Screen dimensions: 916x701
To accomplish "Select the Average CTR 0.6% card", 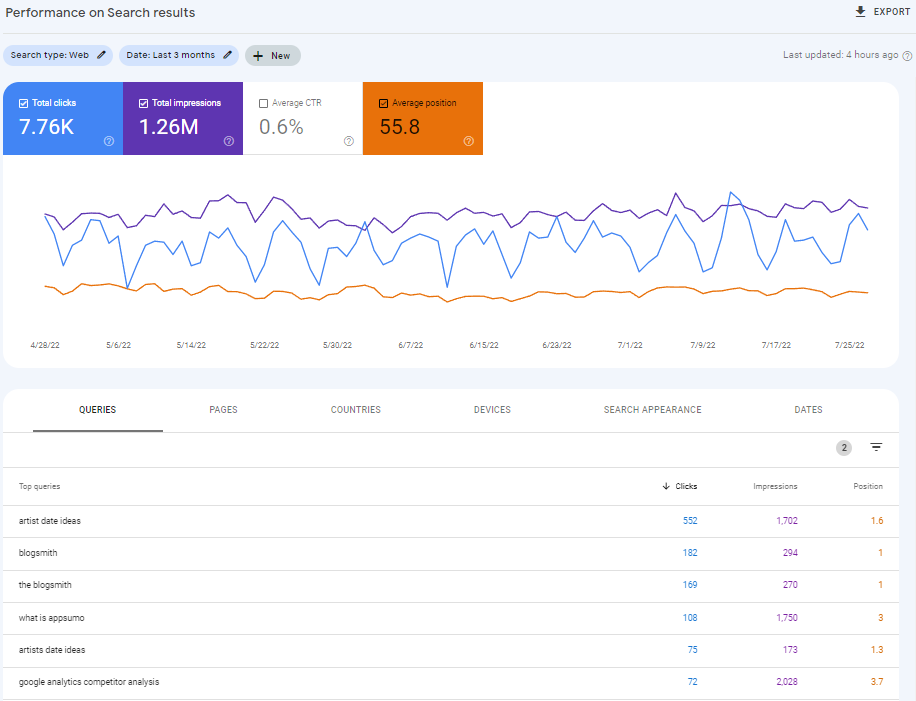I will [x=303, y=119].
